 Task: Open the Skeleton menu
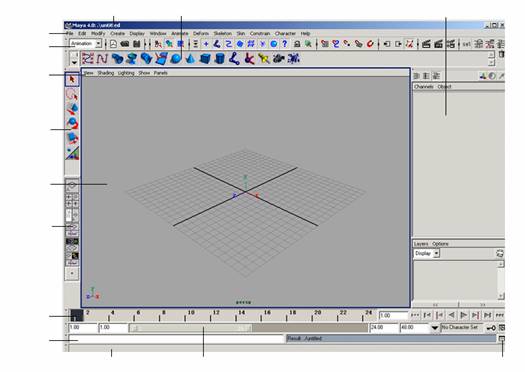222,33
